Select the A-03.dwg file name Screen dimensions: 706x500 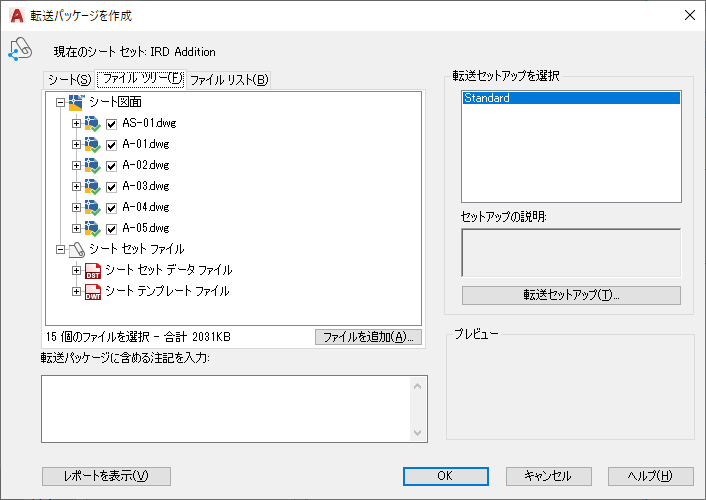(146, 186)
